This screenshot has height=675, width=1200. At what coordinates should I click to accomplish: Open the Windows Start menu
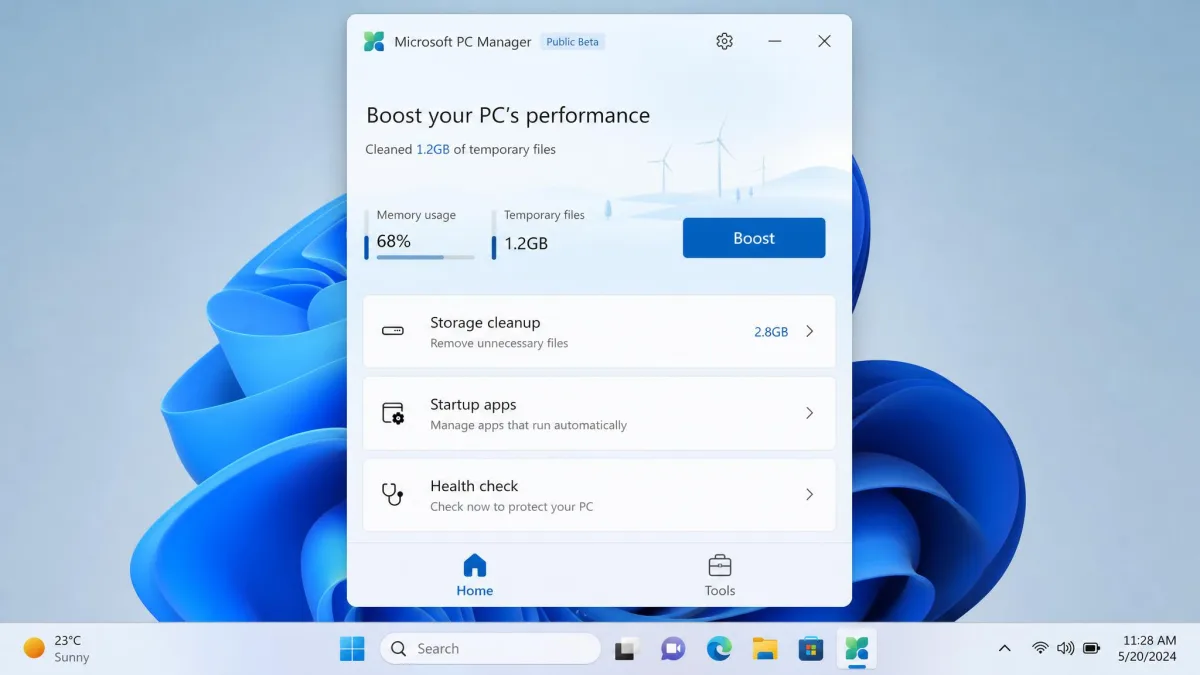(x=352, y=649)
